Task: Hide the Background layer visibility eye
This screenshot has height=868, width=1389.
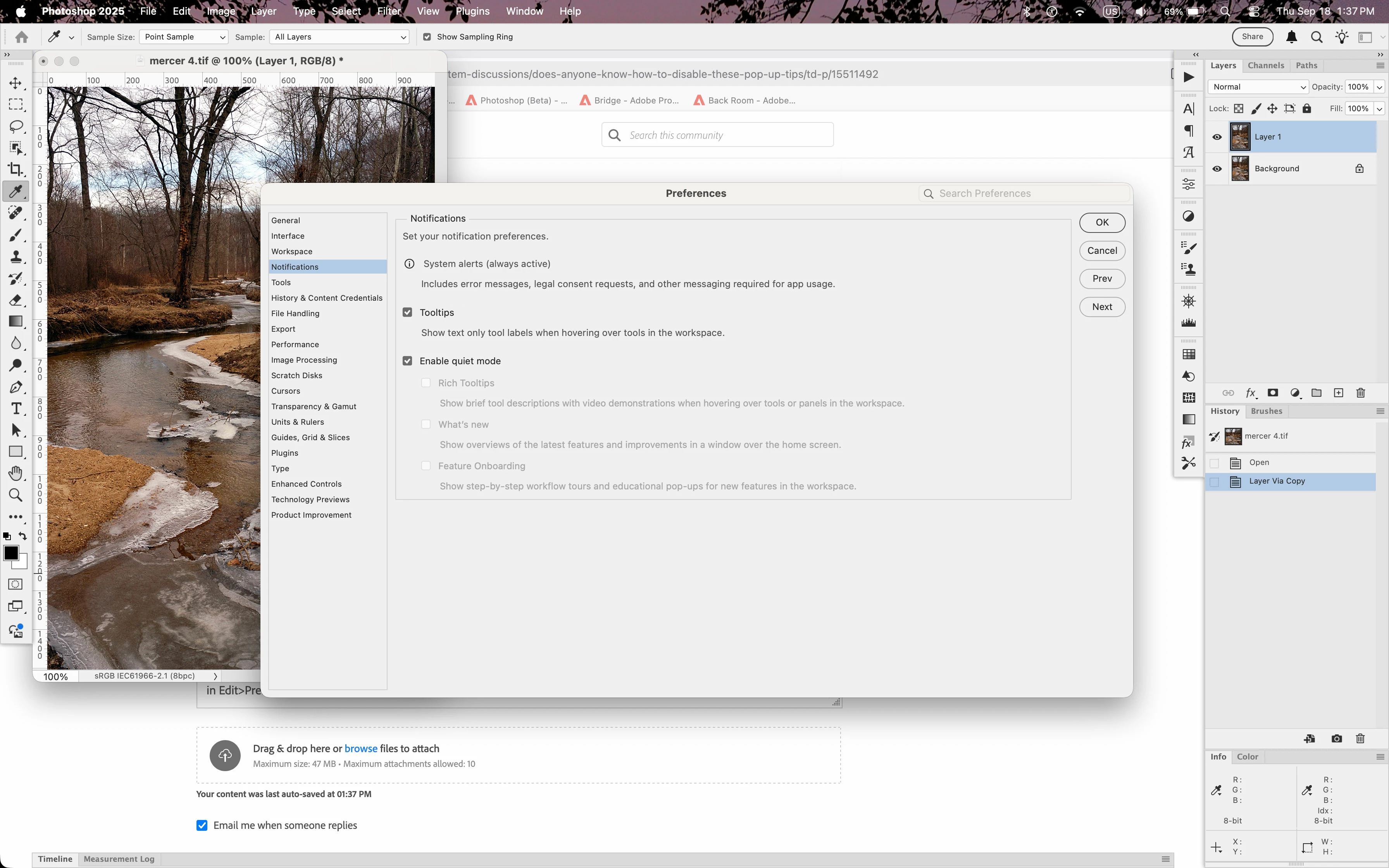Action: (x=1217, y=169)
